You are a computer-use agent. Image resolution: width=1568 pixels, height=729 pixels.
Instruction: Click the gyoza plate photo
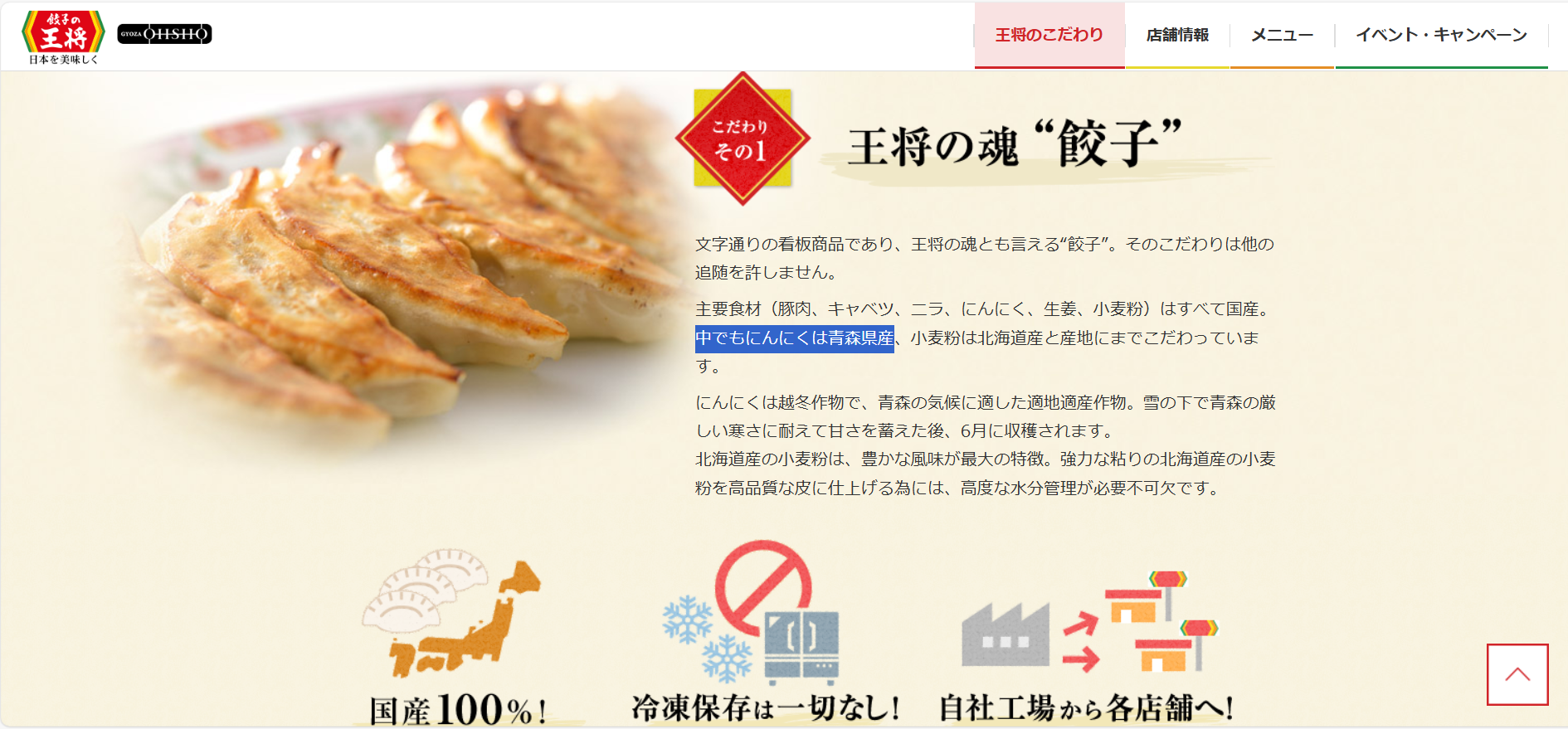coord(398,265)
